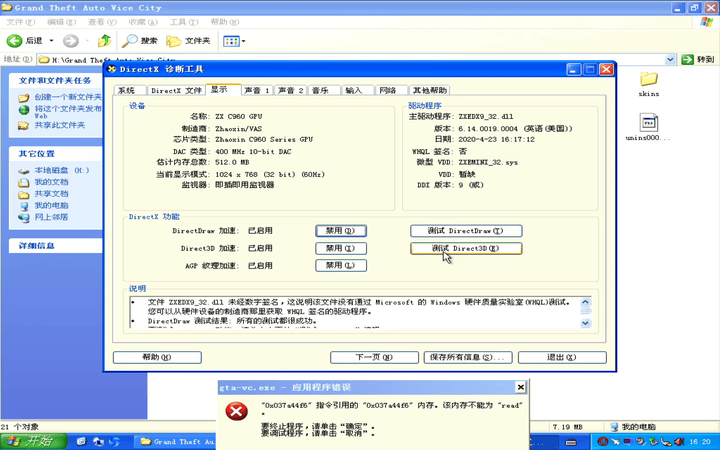Click the address bar path field
Screen dimensions: 720x450
coord(351,59)
